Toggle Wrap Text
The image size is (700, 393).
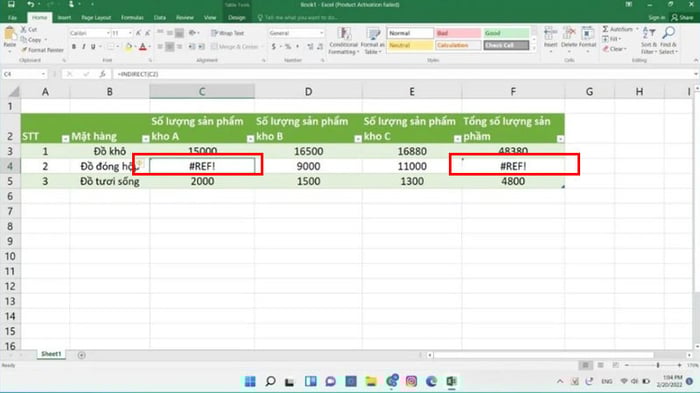coord(228,33)
